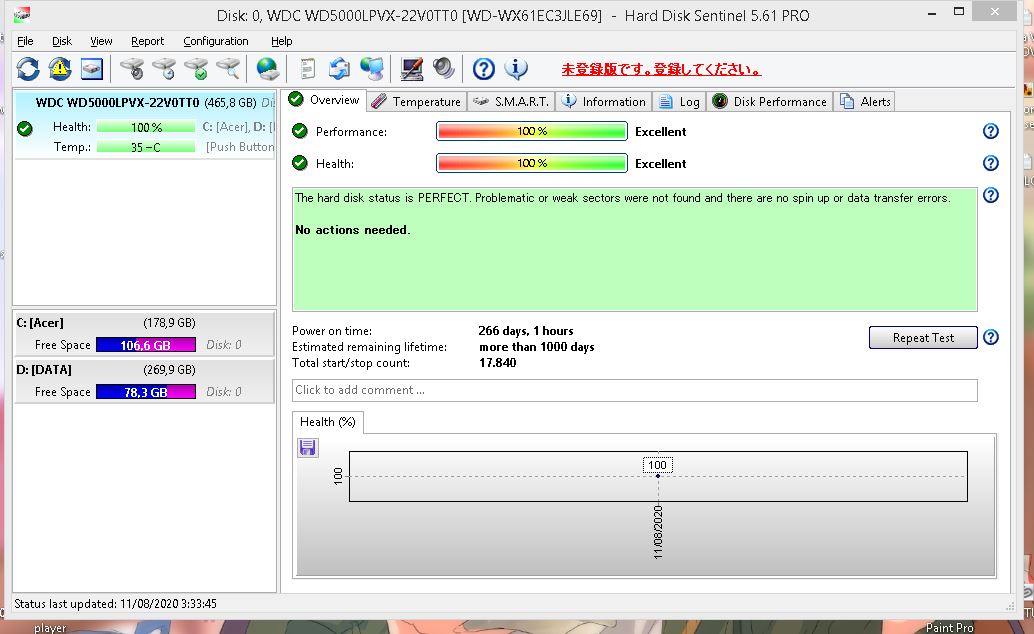Click the red Japanese registration link

coord(661,69)
